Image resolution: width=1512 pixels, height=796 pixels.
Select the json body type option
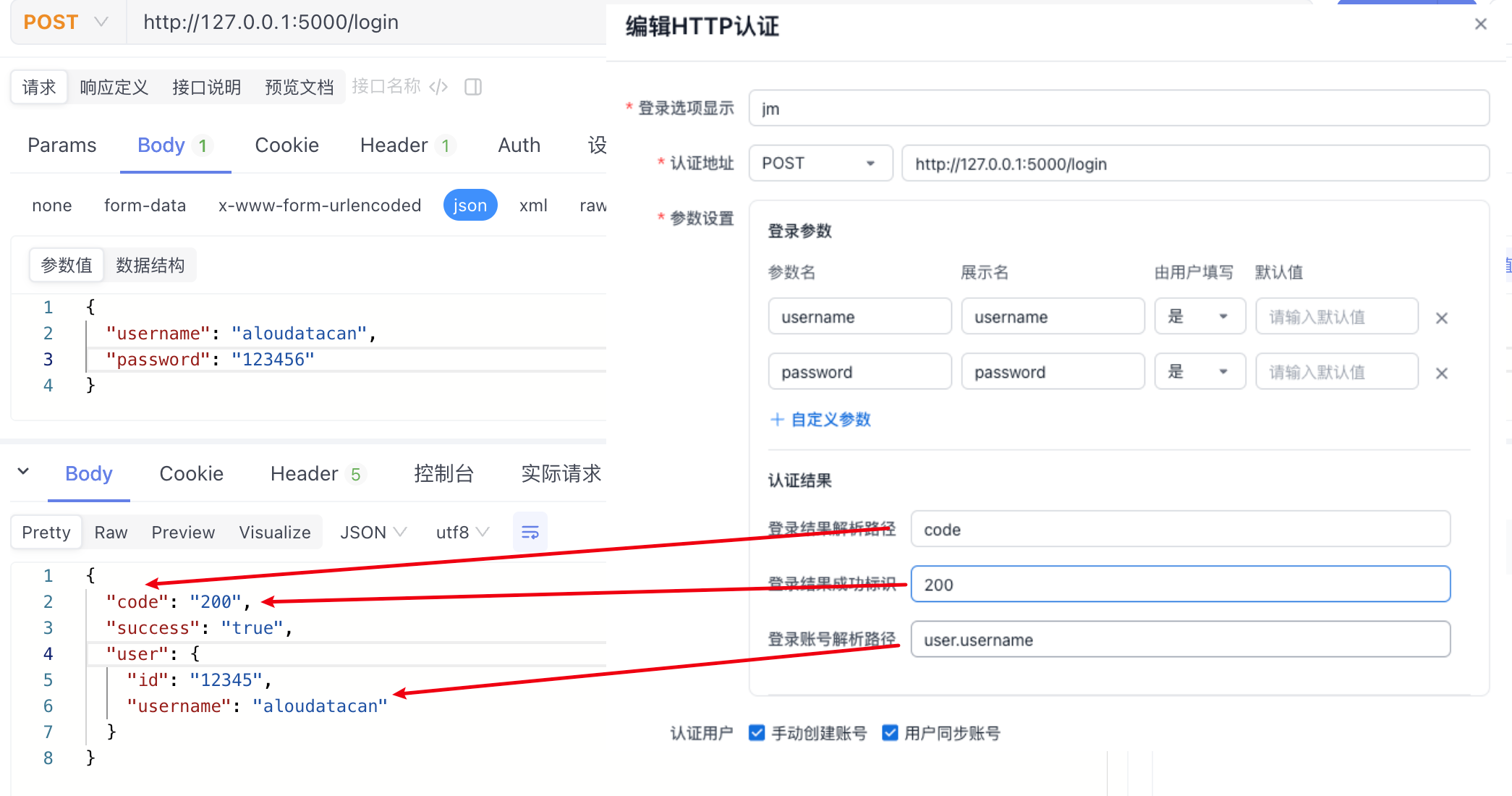pyautogui.click(x=470, y=206)
